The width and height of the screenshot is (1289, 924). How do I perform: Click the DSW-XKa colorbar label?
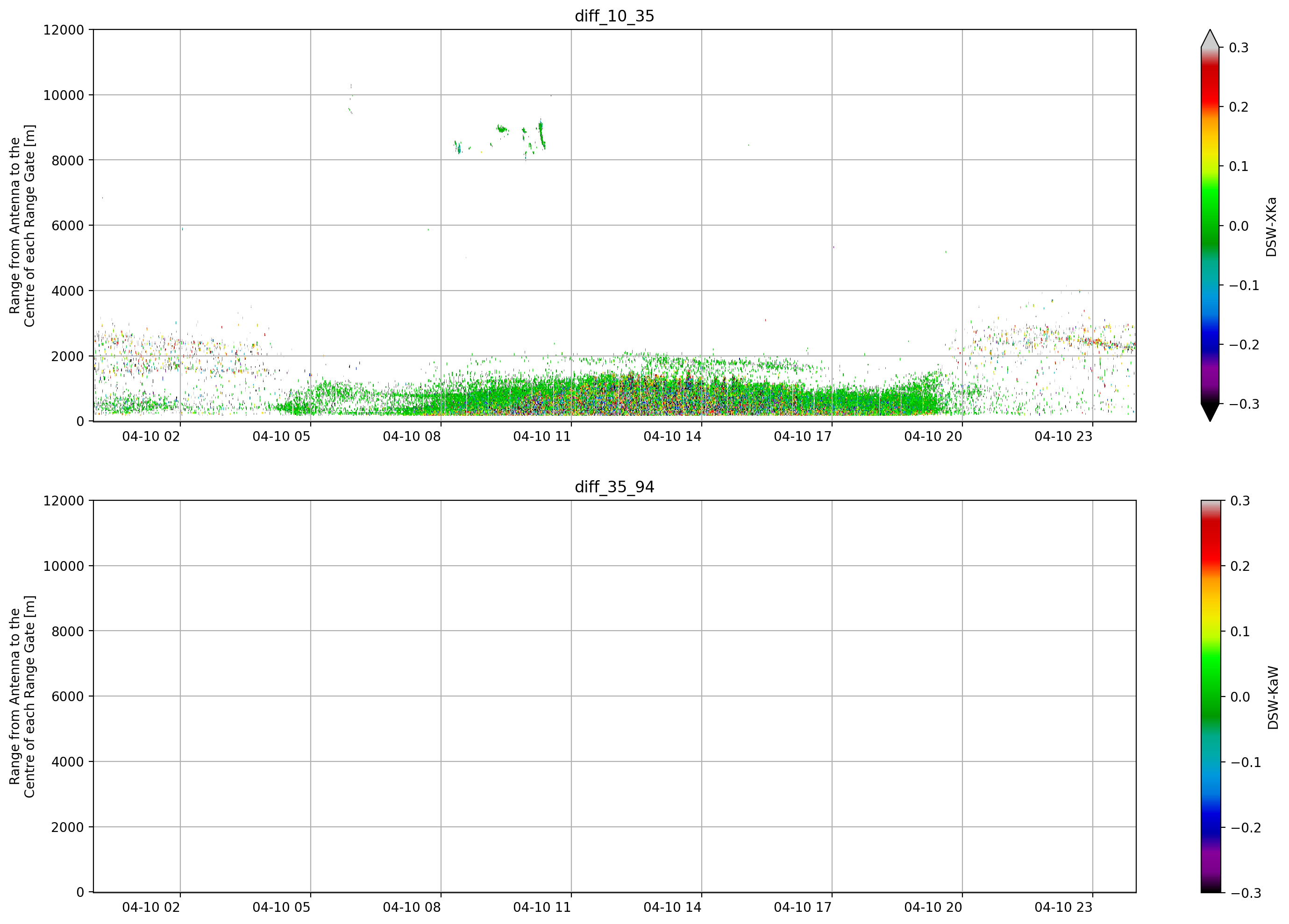point(1271,227)
